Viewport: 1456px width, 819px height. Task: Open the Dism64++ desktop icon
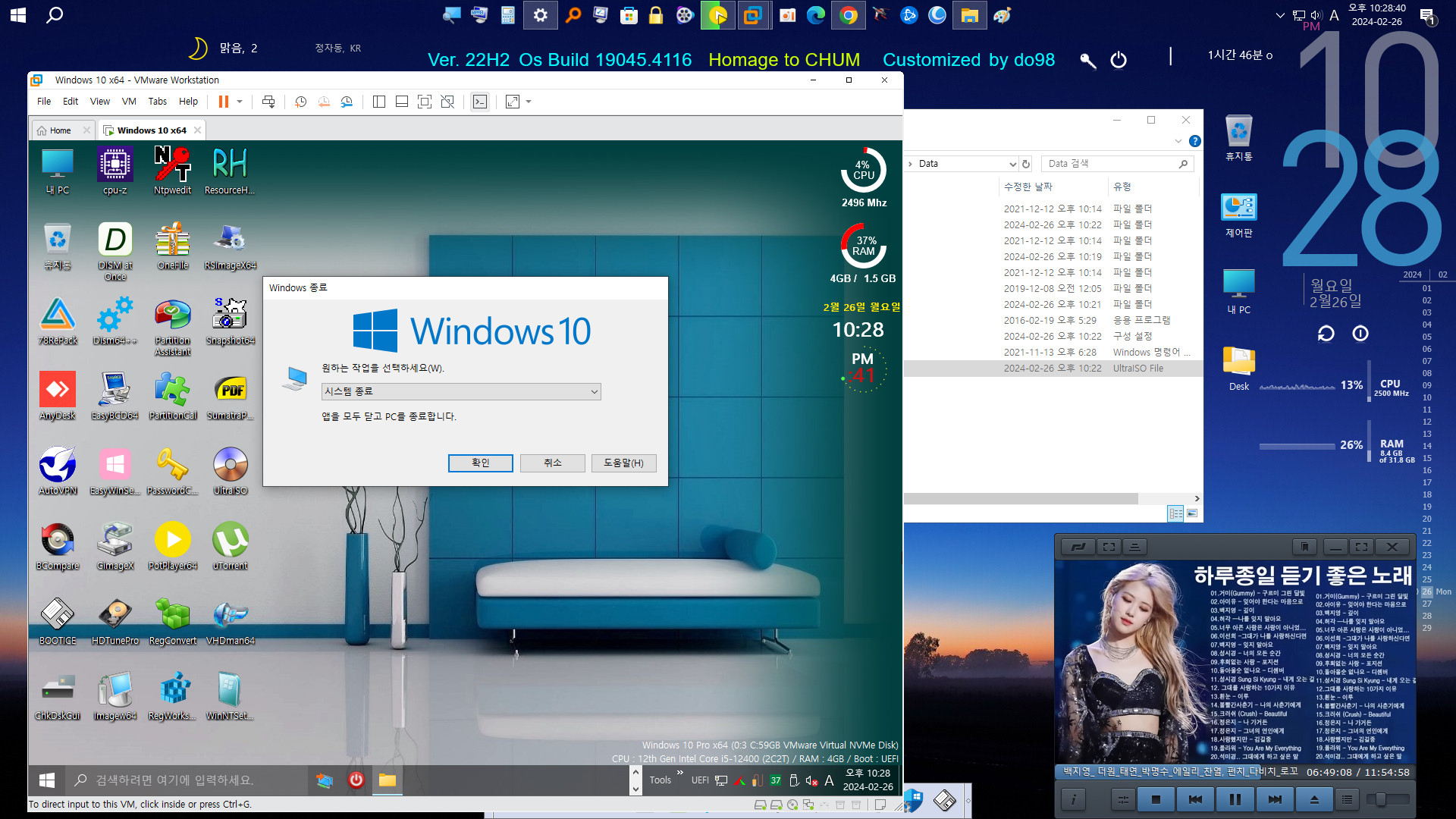tap(115, 321)
